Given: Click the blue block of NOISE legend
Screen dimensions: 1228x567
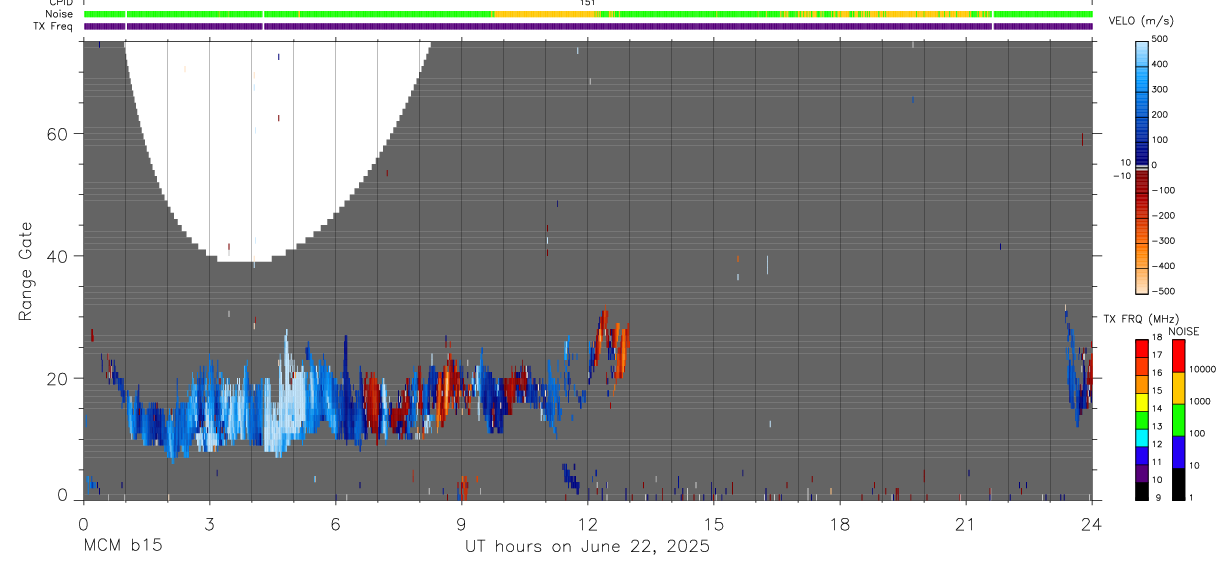Looking at the screenshot, I should click(1178, 452).
